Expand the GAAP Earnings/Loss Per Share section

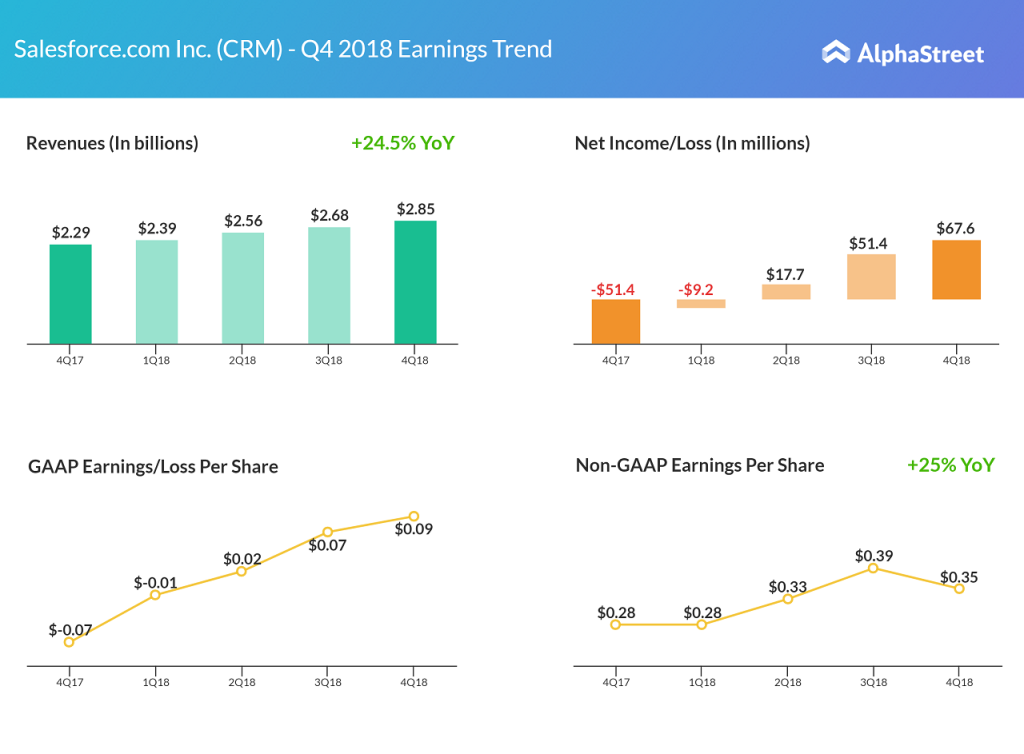[152, 466]
